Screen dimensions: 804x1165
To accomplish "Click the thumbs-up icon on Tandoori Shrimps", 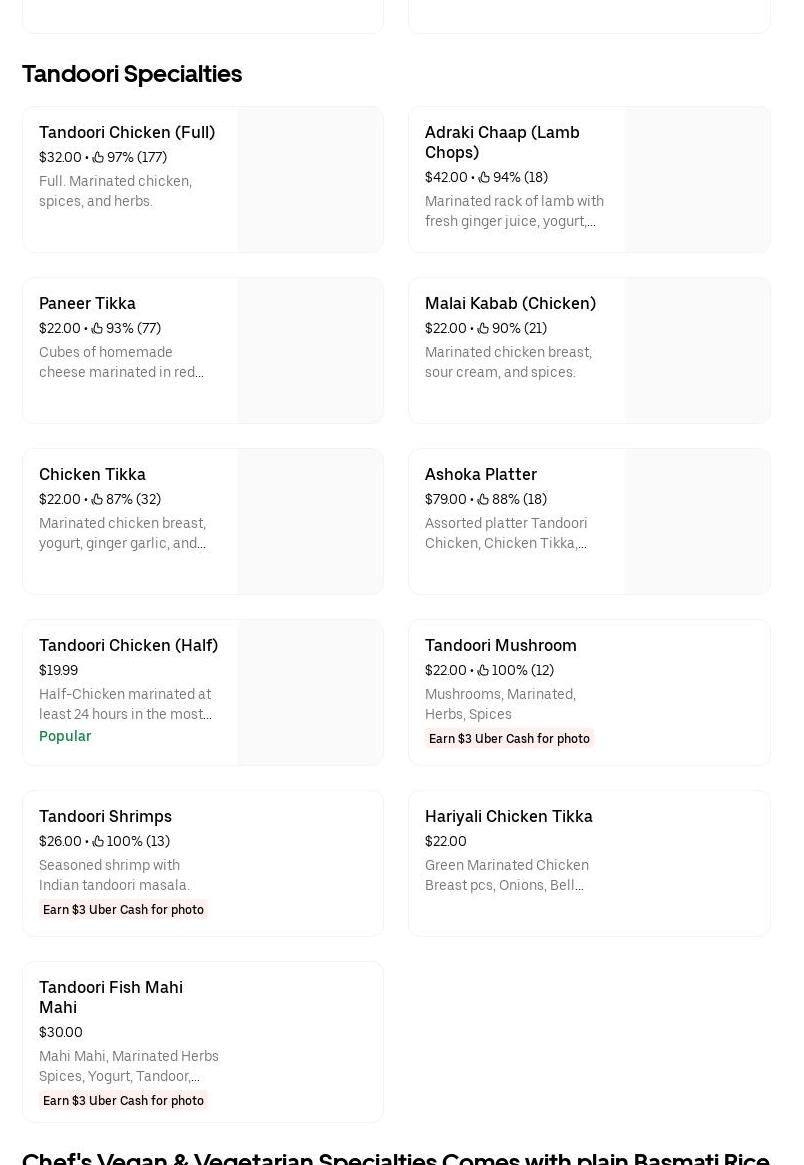I will click(x=97, y=841).
